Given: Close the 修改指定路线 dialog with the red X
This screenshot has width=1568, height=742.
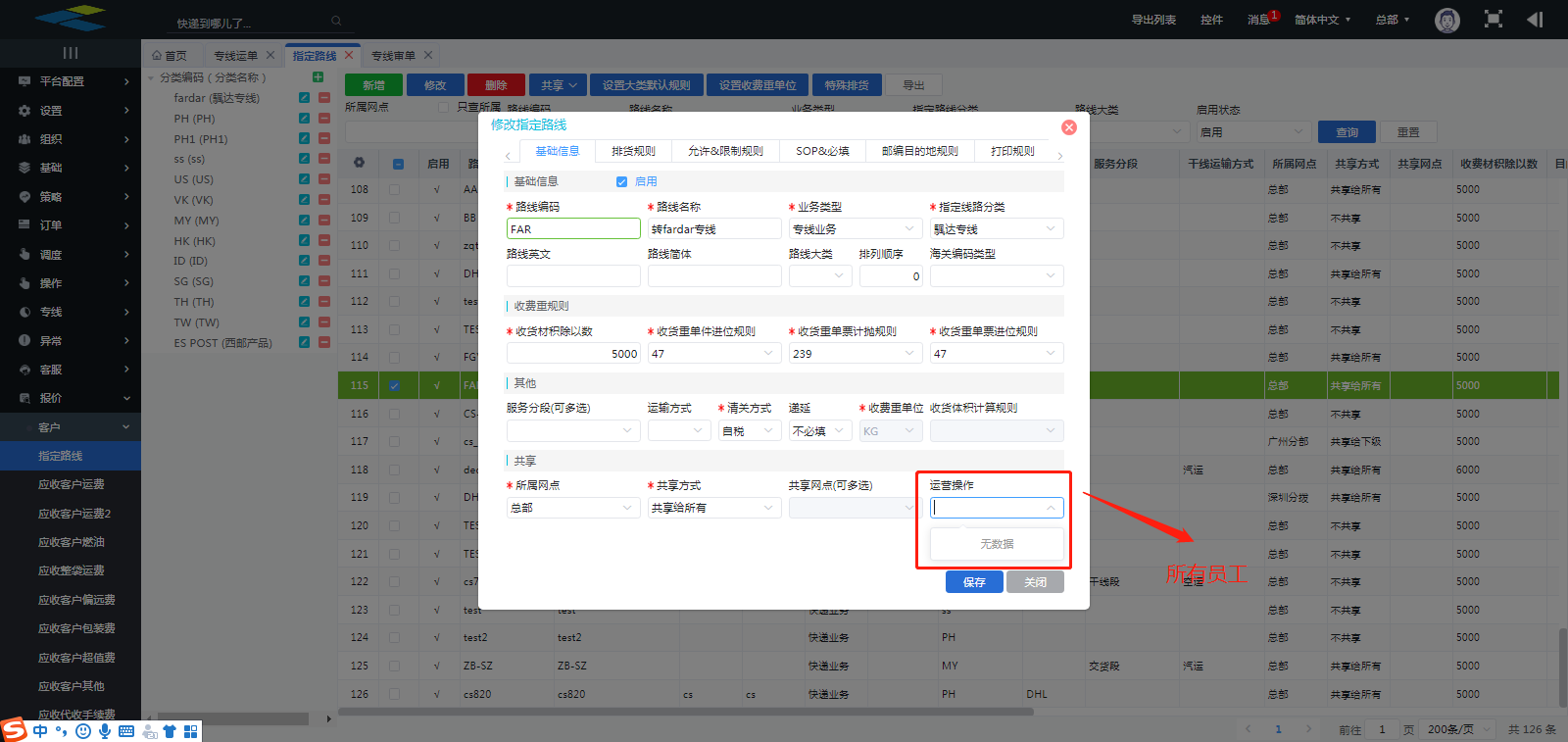Looking at the screenshot, I should point(1069,127).
